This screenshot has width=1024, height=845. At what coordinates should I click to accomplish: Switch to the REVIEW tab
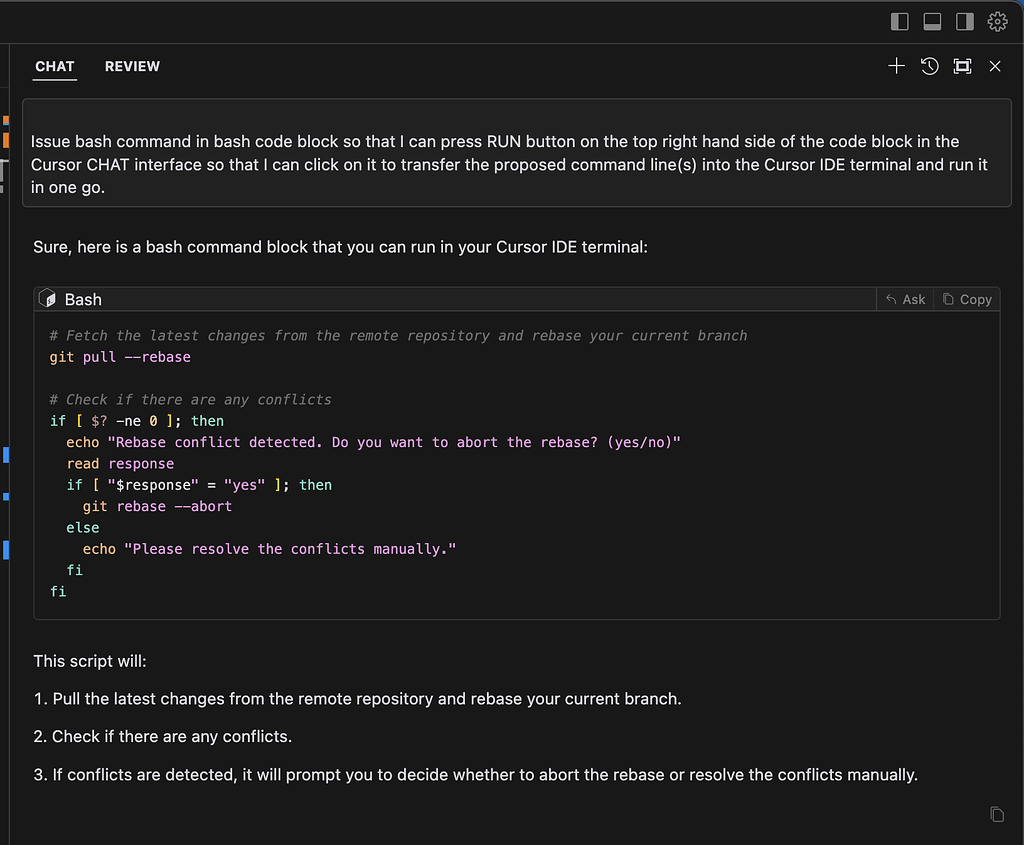pos(132,66)
